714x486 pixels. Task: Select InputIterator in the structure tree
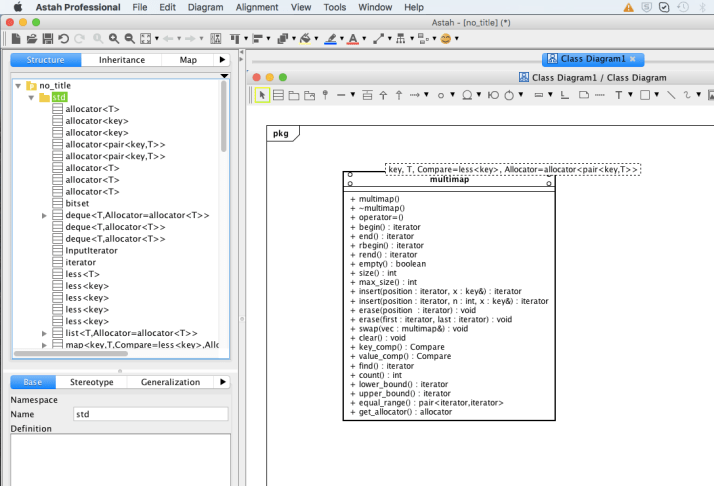point(91,251)
